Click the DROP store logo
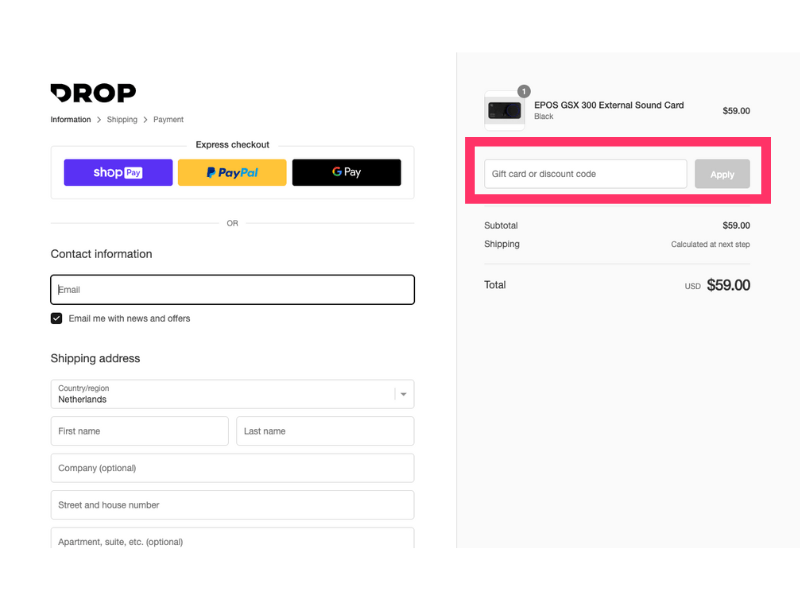The width and height of the screenshot is (800, 600). click(x=93, y=93)
